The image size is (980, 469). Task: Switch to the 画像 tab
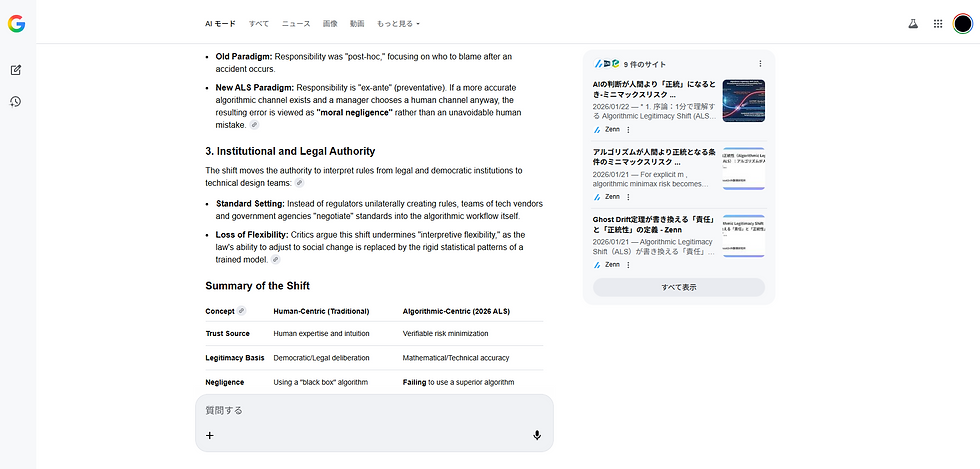(330, 23)
